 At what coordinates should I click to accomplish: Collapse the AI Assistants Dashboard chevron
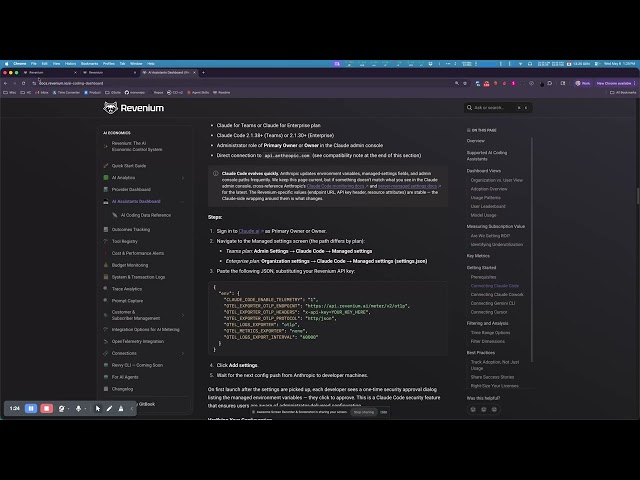[x=183, y=201]
